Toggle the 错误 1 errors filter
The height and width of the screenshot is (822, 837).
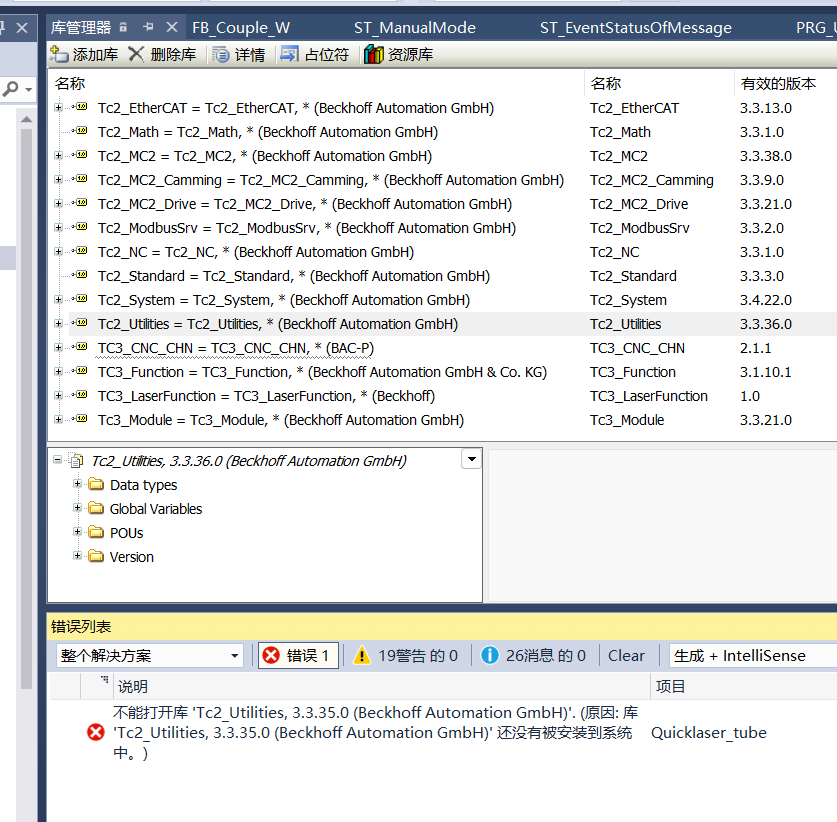click(x=298, y=655)
